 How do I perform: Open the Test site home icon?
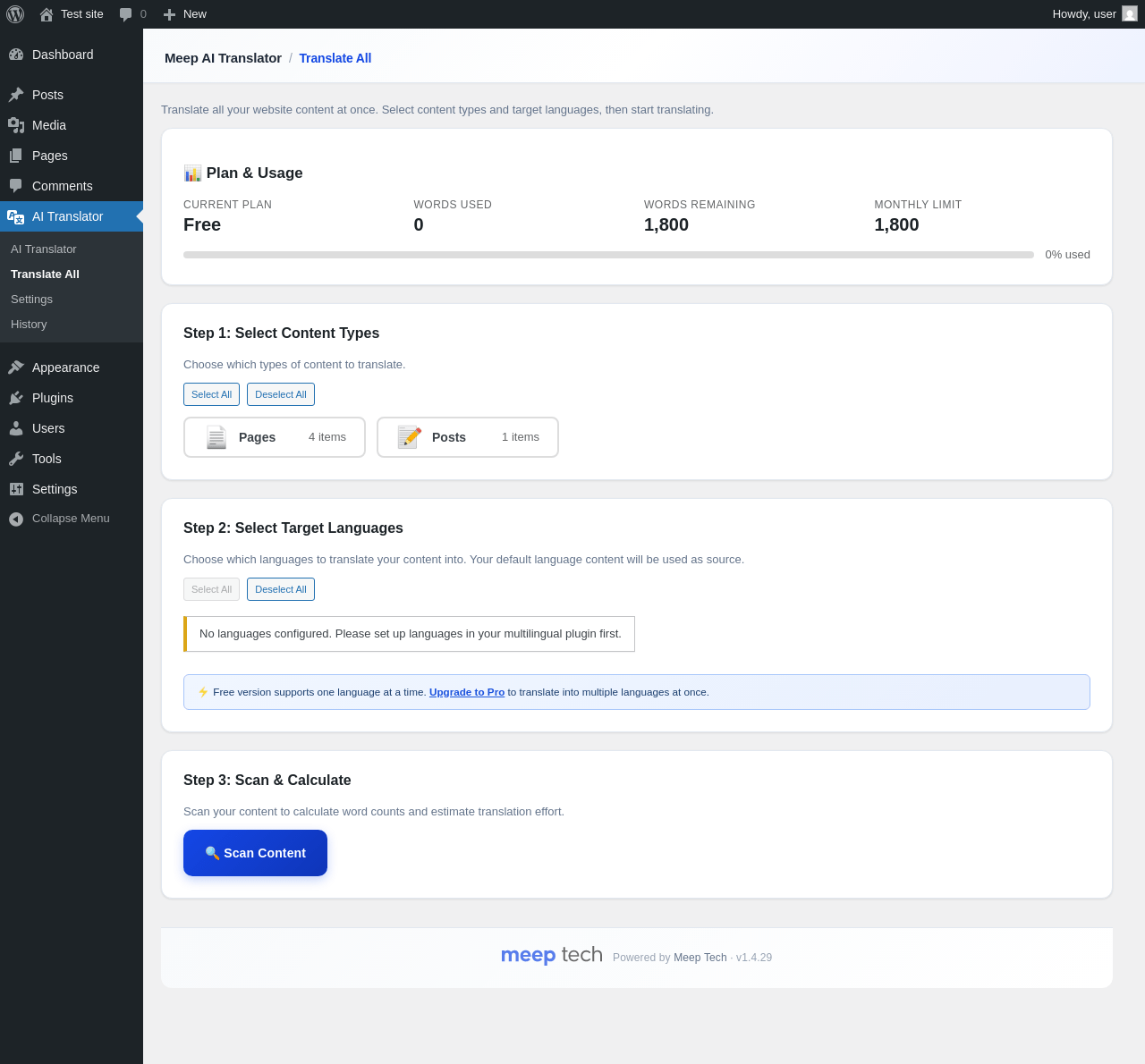click(x=47, y=14)
